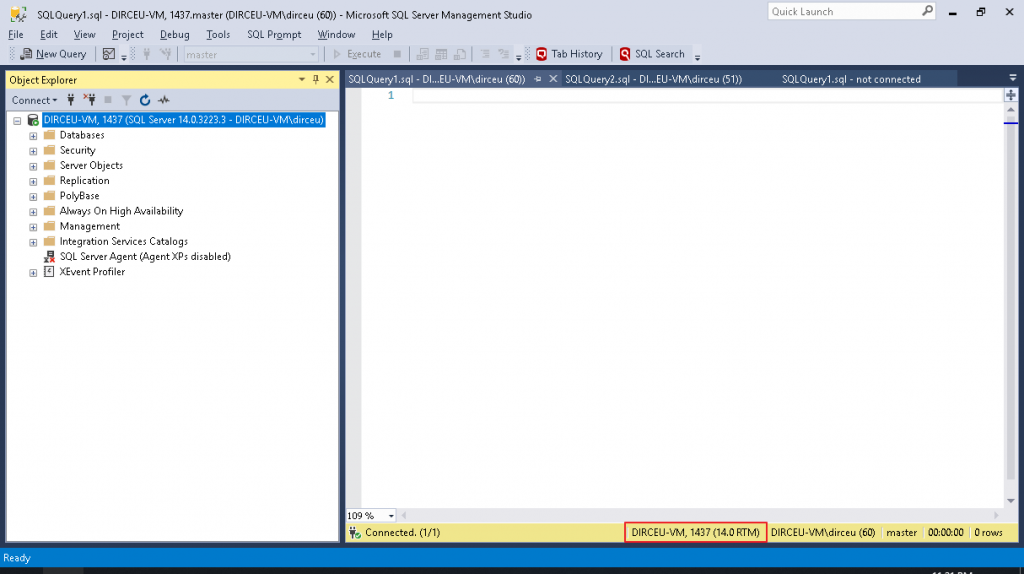
Task: Click the New Query toolbar button
Action: [53, 54]
